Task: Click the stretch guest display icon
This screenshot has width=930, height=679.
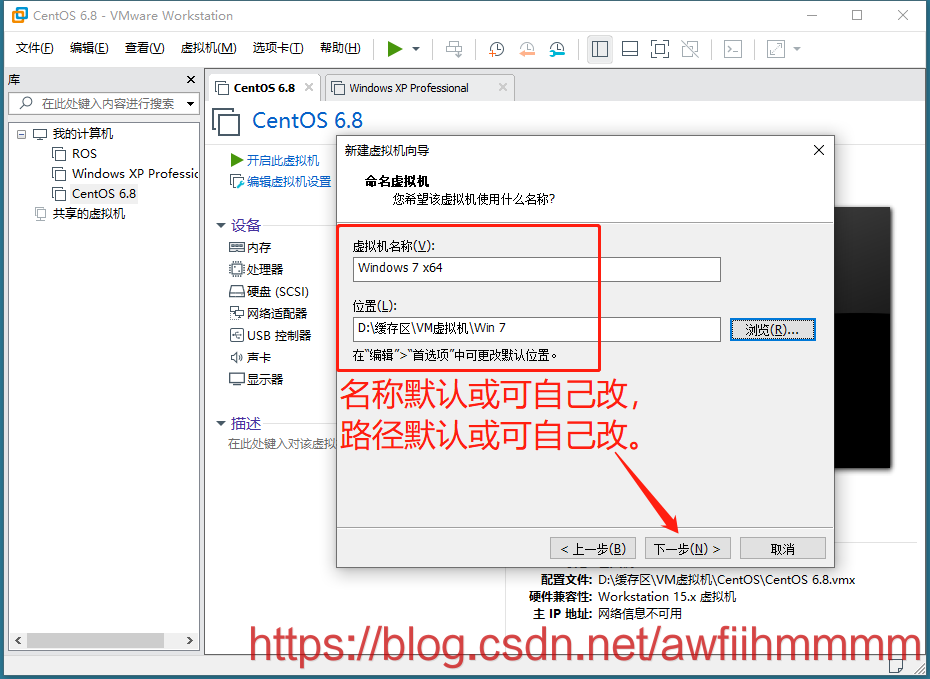Action: click(776, 49)
